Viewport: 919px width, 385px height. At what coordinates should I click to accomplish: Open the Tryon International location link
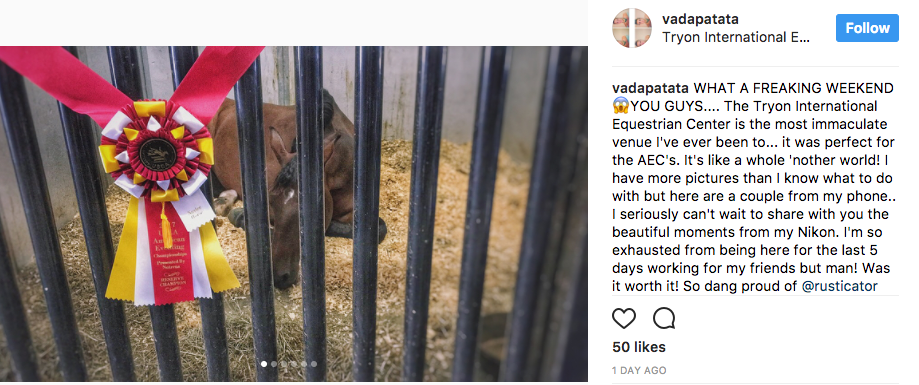pos(736,38)
